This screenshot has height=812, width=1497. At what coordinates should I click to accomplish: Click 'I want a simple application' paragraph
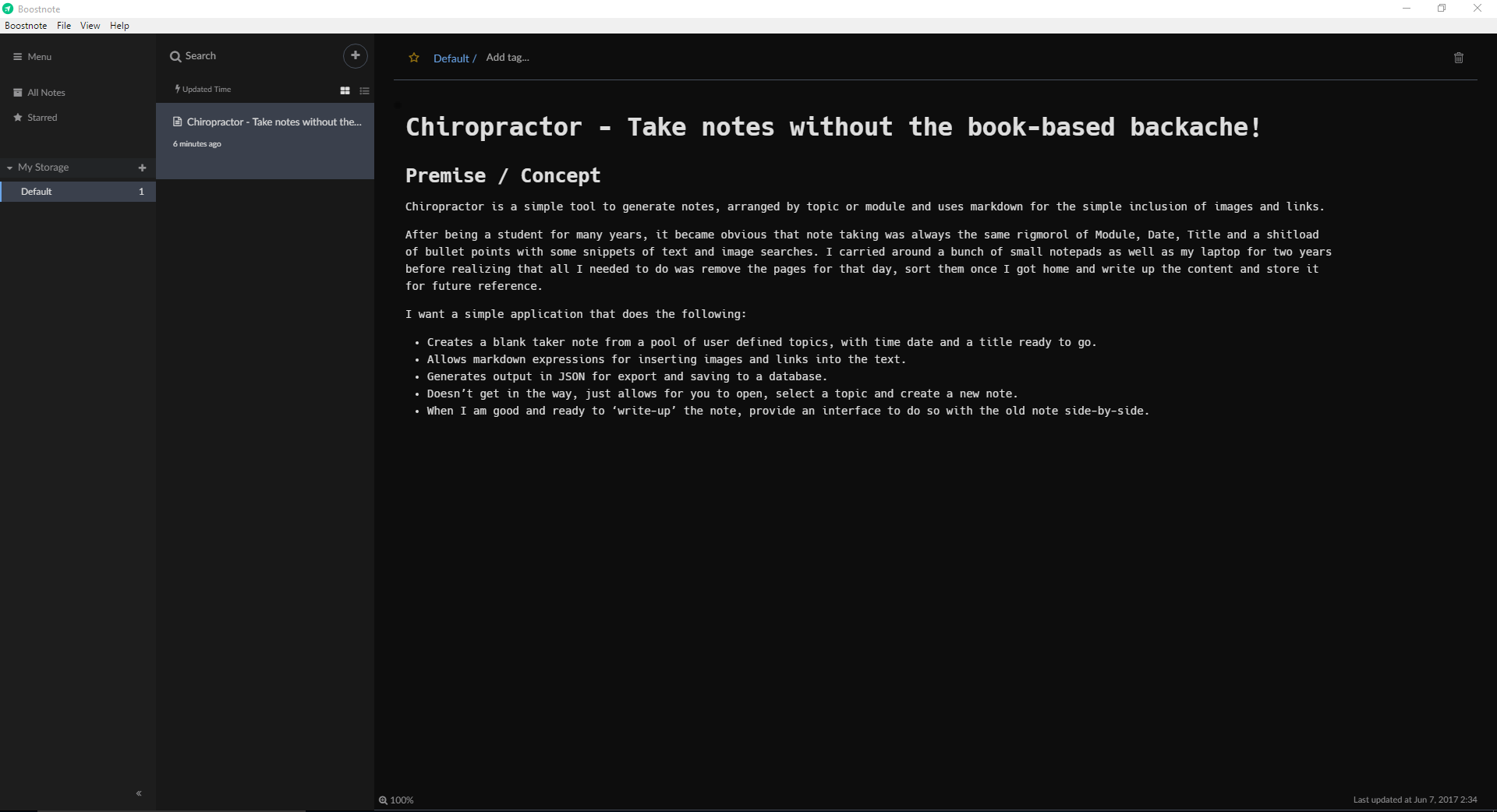click(576, 314)
